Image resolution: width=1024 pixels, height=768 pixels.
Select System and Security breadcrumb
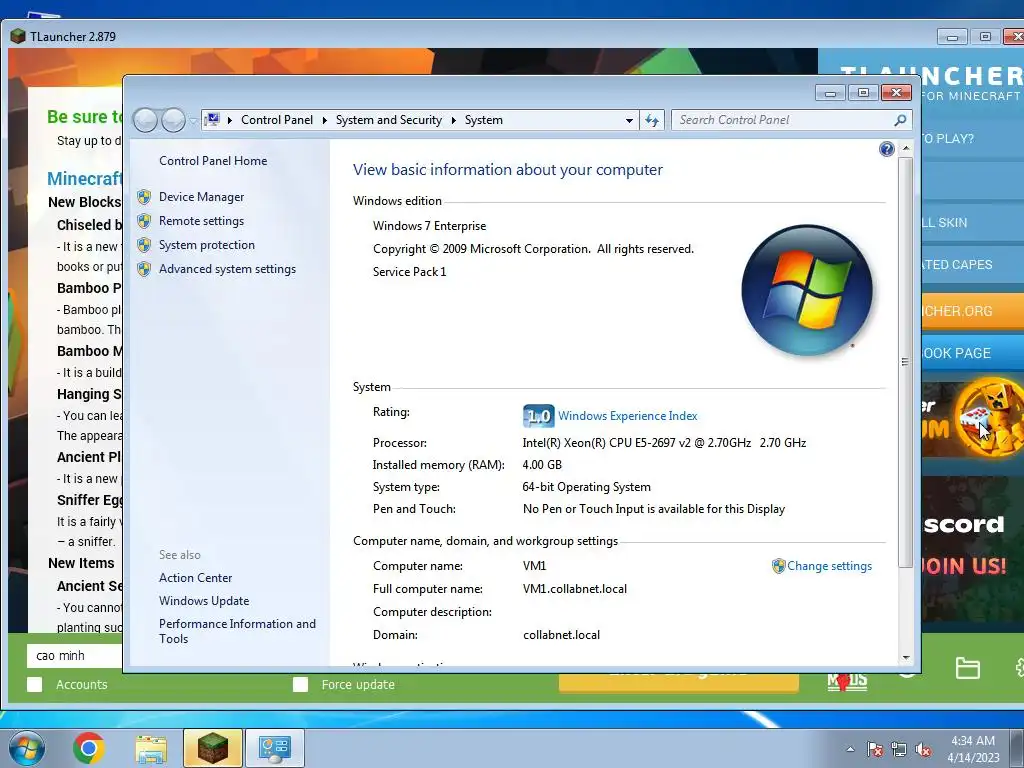pos(389,120)
